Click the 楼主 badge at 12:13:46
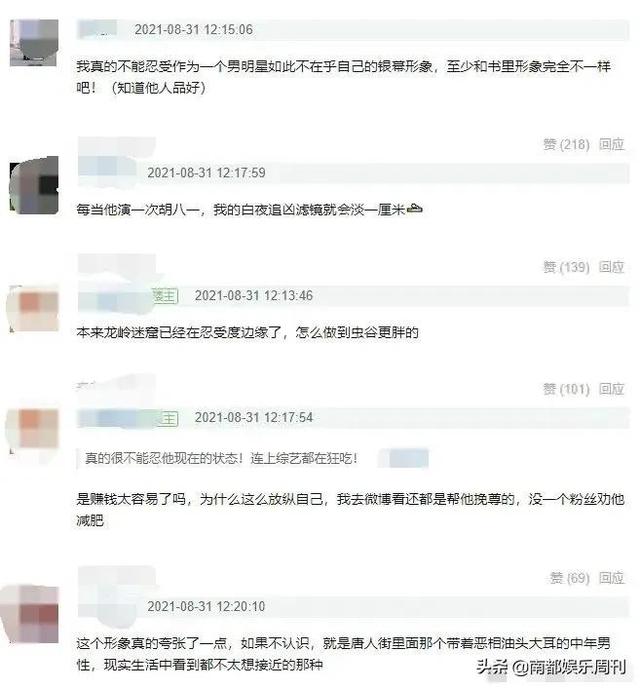Image resolution: width=640 pixels, height=689 pixels. point(165,296)
